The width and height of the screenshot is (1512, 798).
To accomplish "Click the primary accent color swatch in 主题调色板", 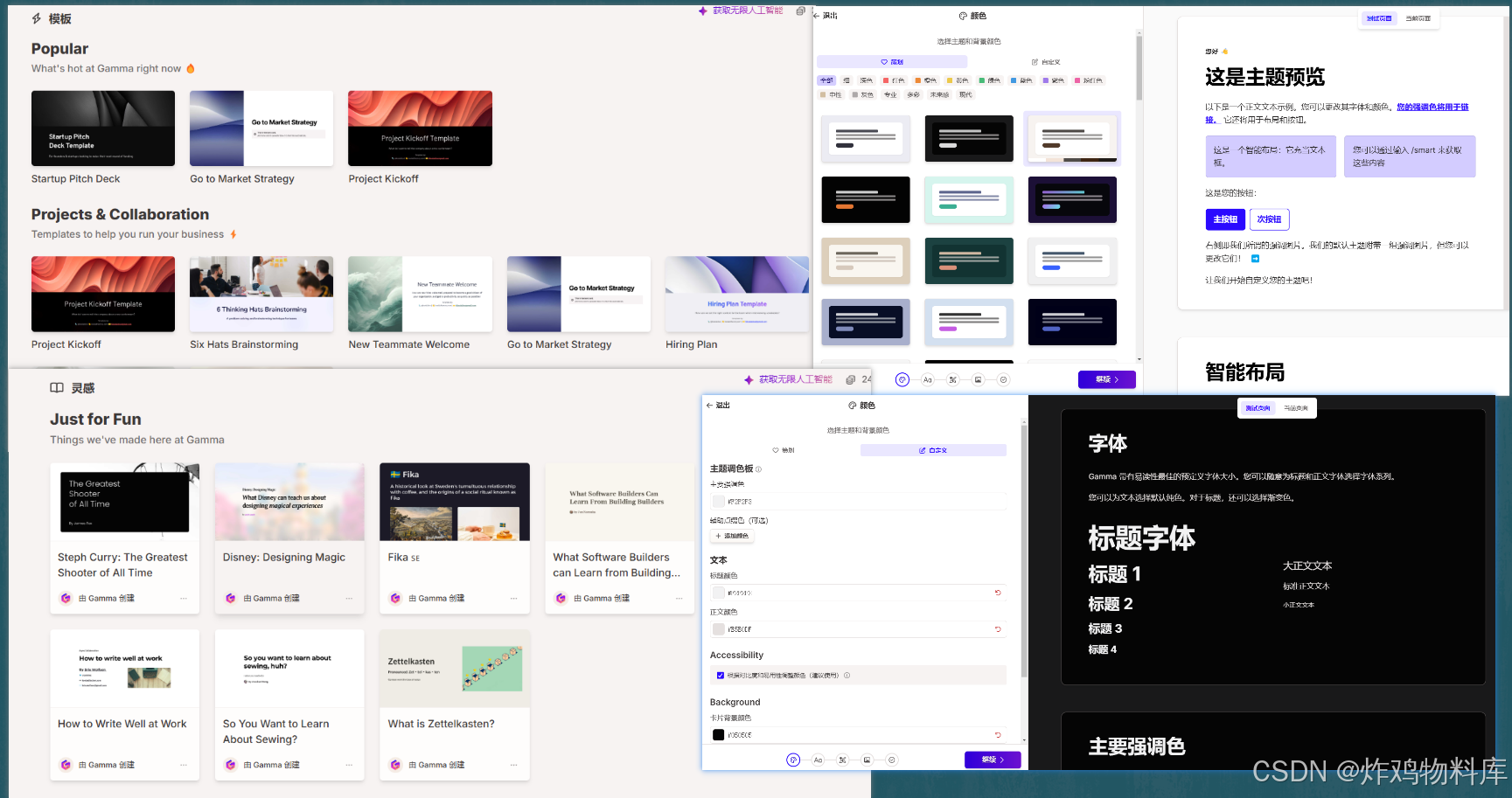I will pos(719,502).
